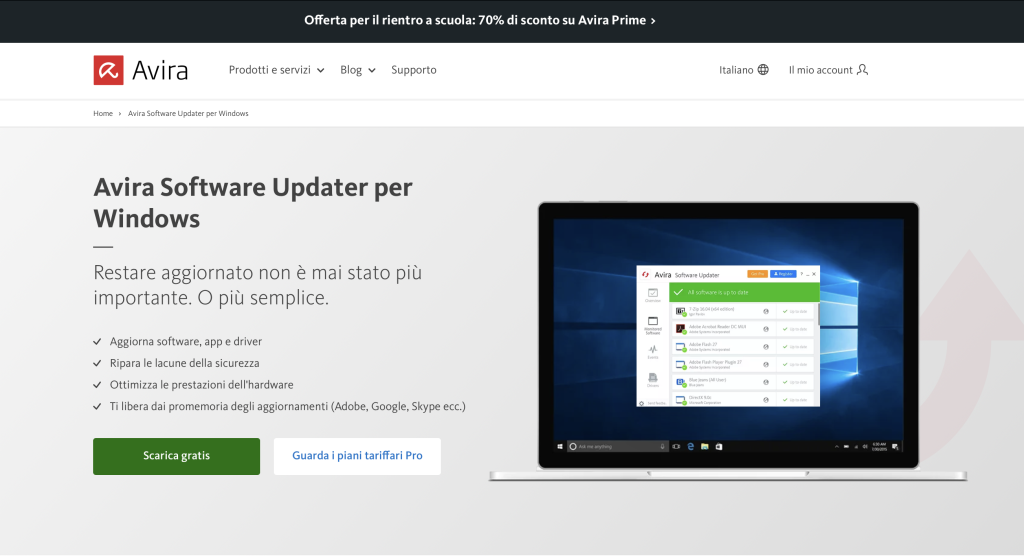The height and width of the screenshot is (556, 1024).
Task: Click the text Aggiorna software, app e driver
Action: (x=185, y=342)
